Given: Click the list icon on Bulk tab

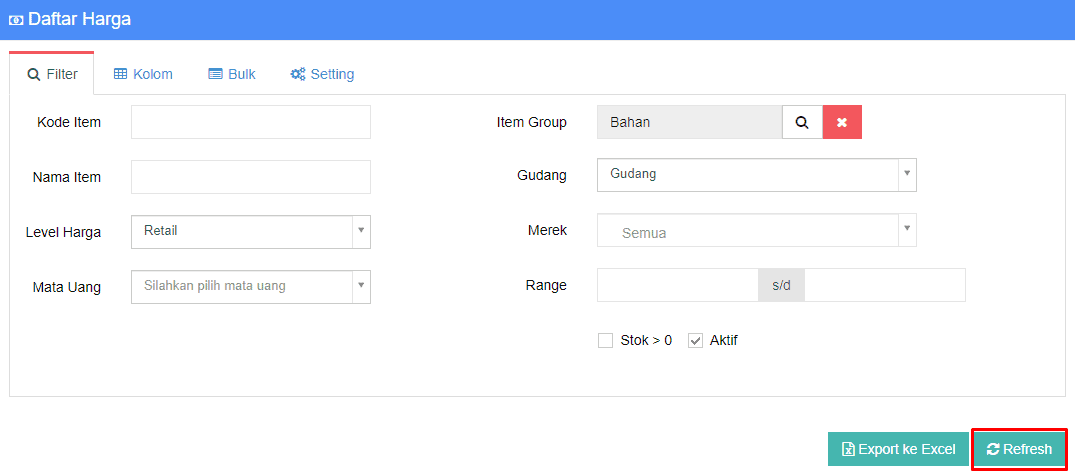Looking at the screenshot, I should (215, 74).
